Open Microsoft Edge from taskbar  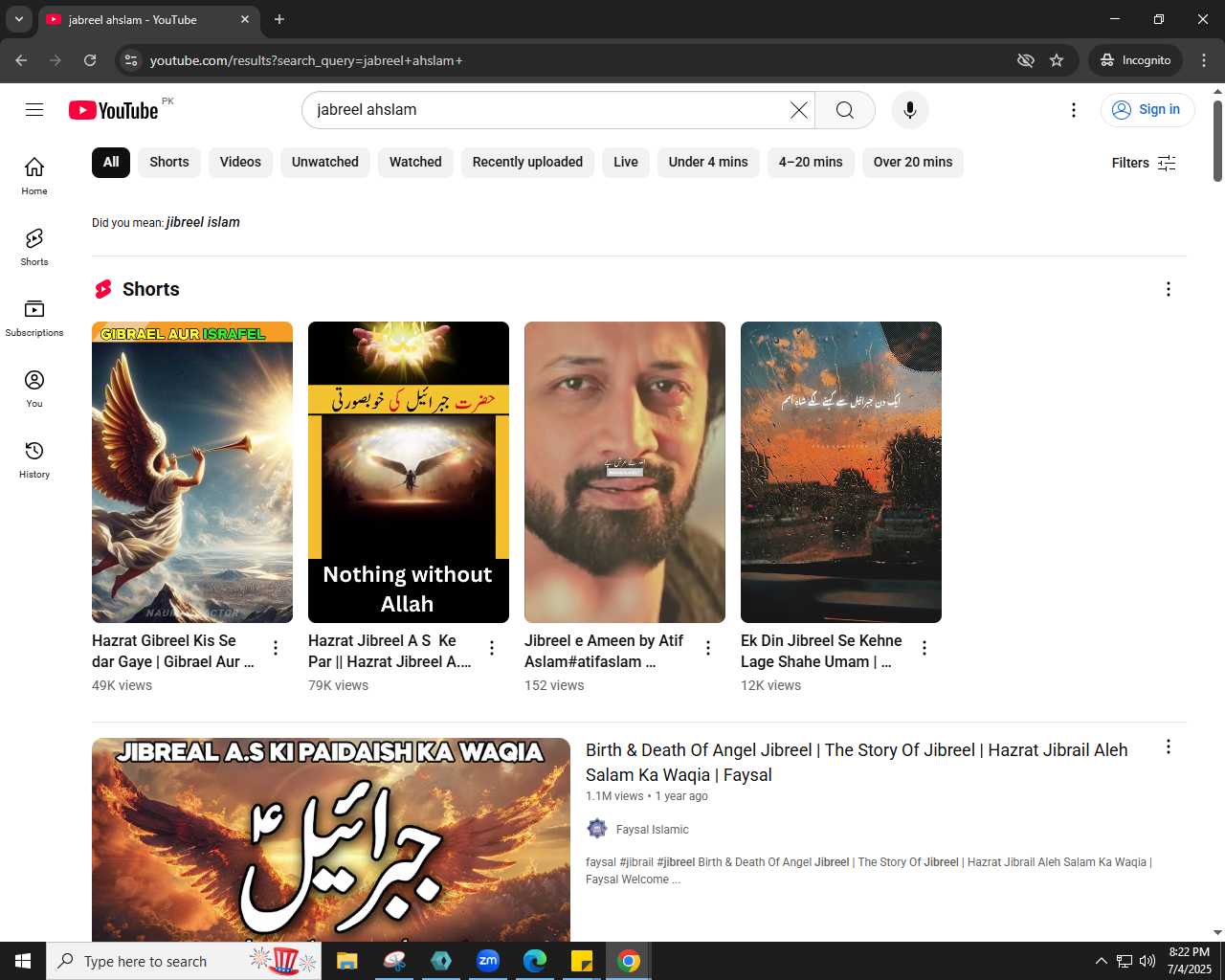coord(535,961)
